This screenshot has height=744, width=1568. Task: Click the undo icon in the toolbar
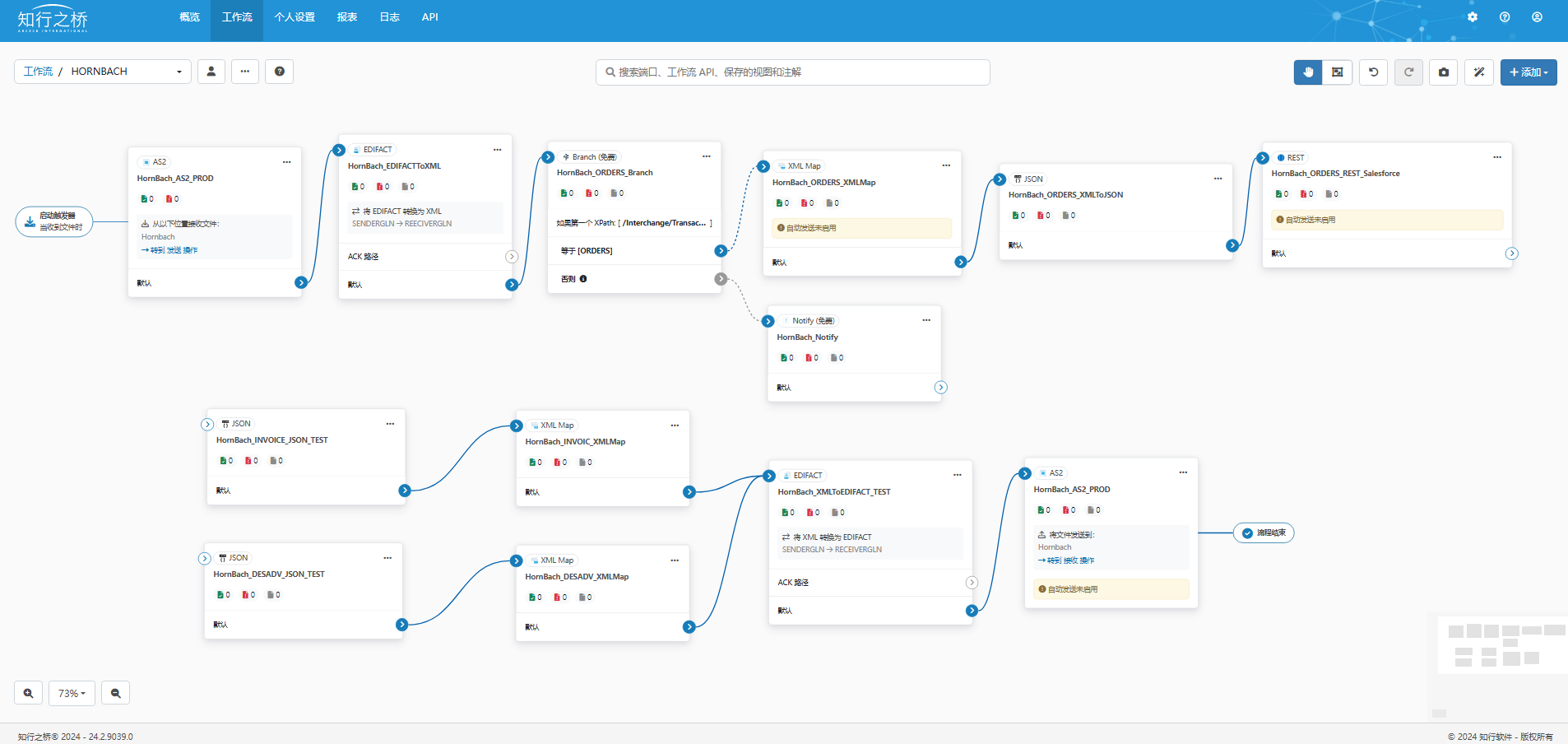pyautogui.click(x=1373, y=72)
